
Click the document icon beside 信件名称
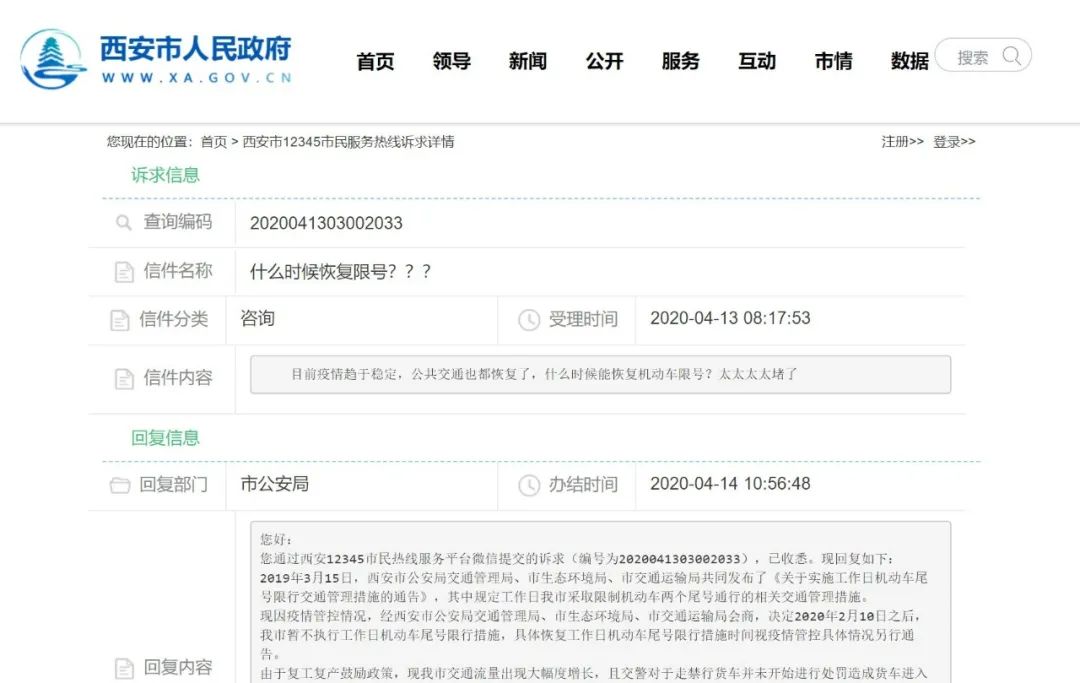click(124, 271)
